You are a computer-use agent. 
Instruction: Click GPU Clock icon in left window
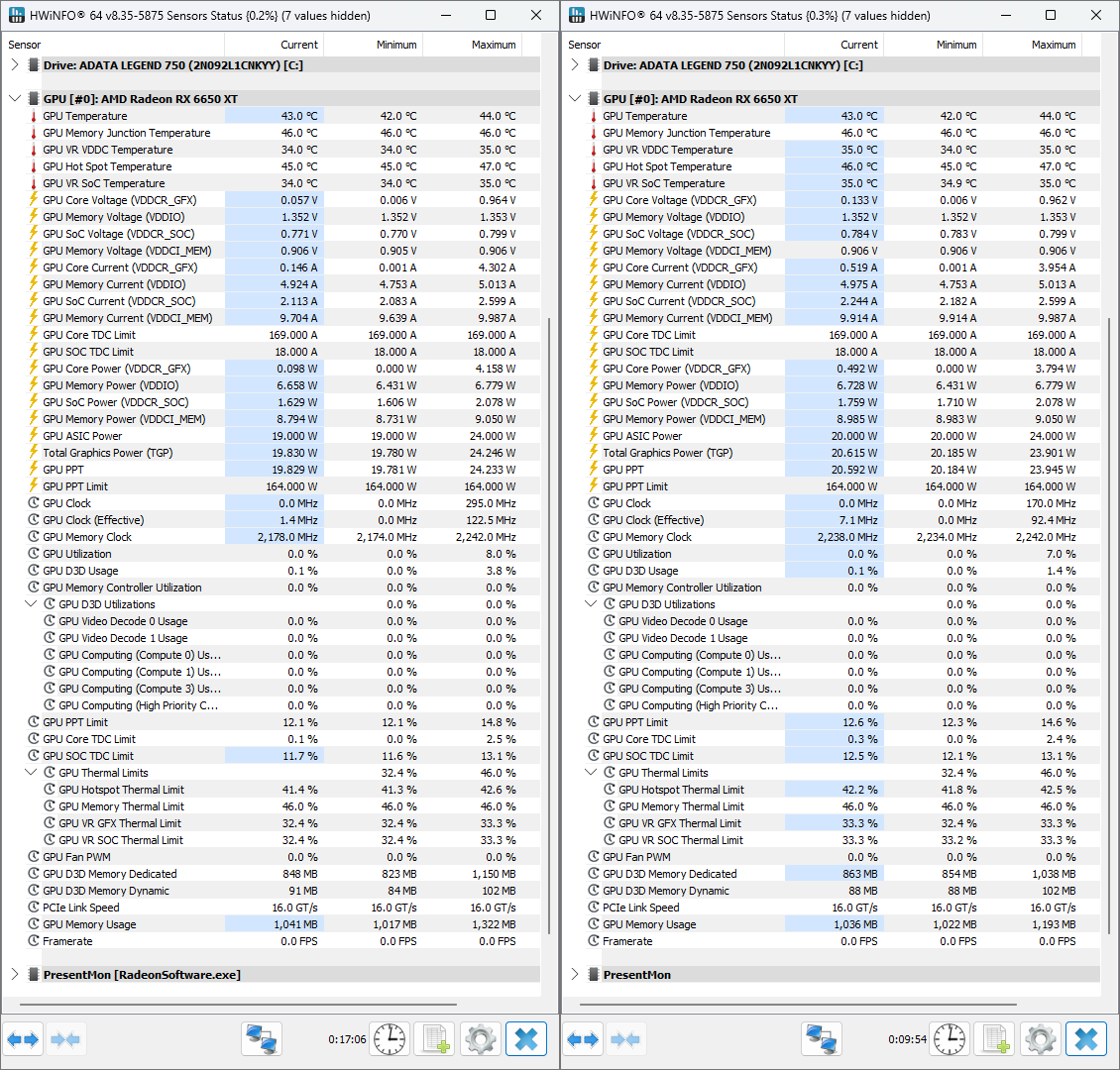coord(33,503)
